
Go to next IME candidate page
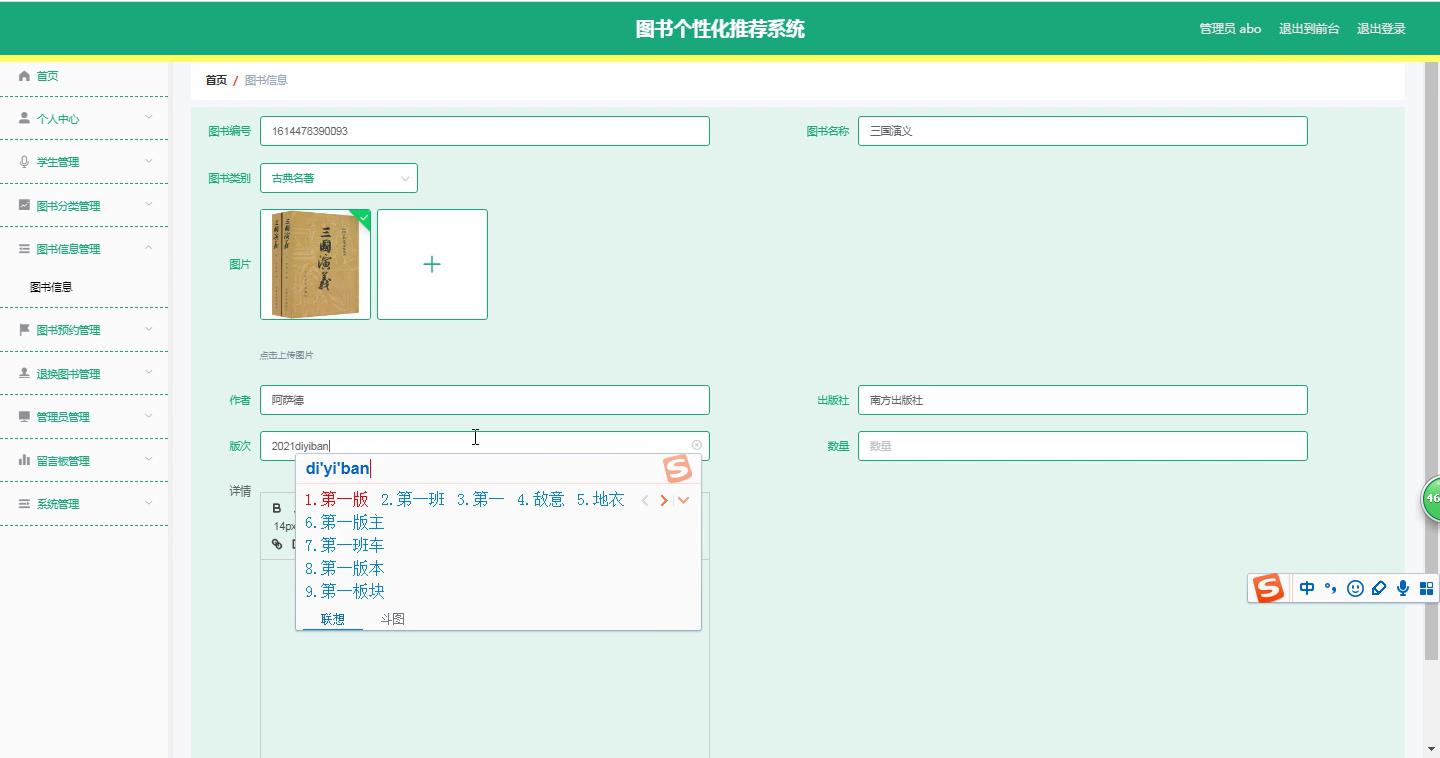664,500
